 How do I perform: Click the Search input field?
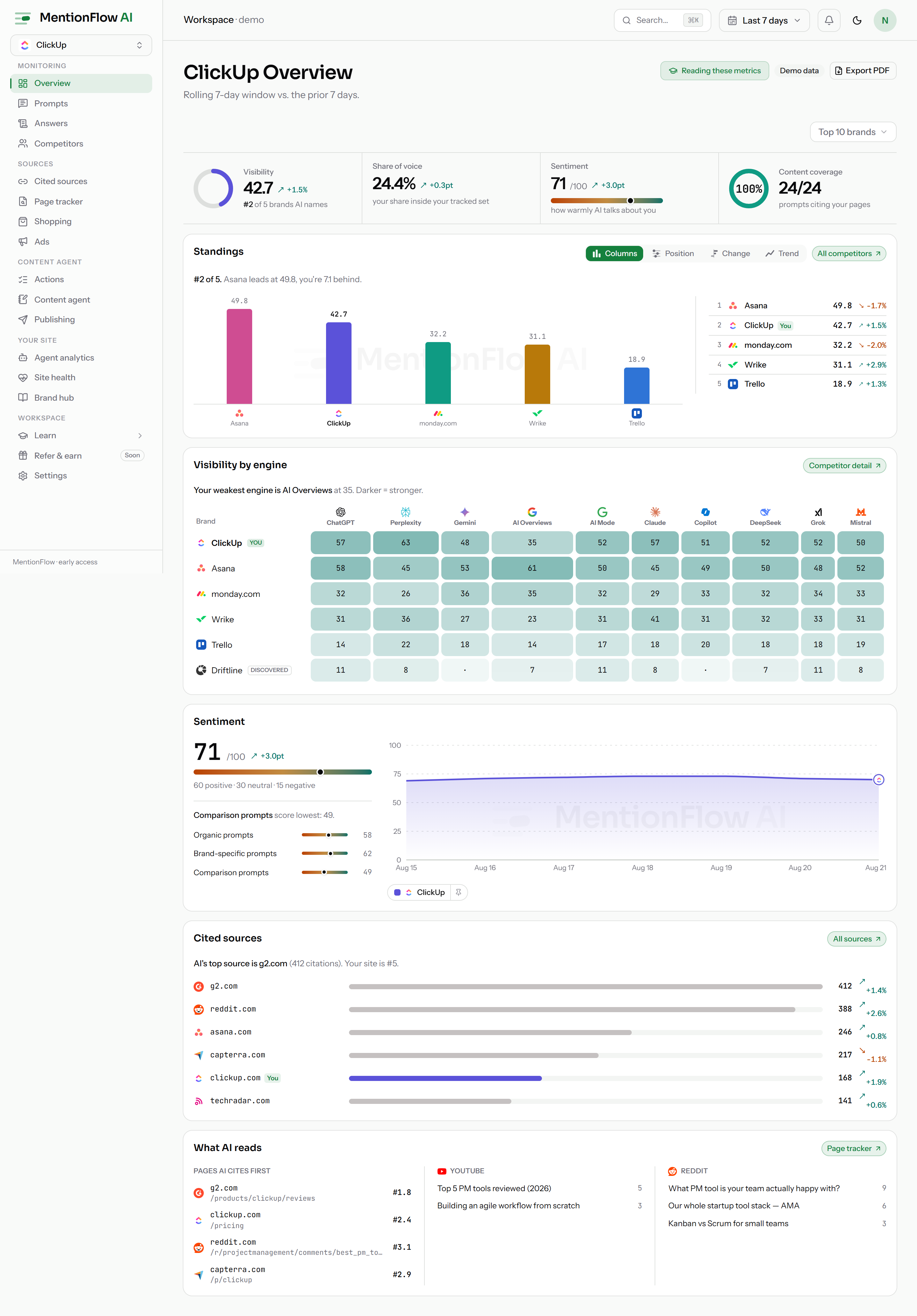(662, 20)
